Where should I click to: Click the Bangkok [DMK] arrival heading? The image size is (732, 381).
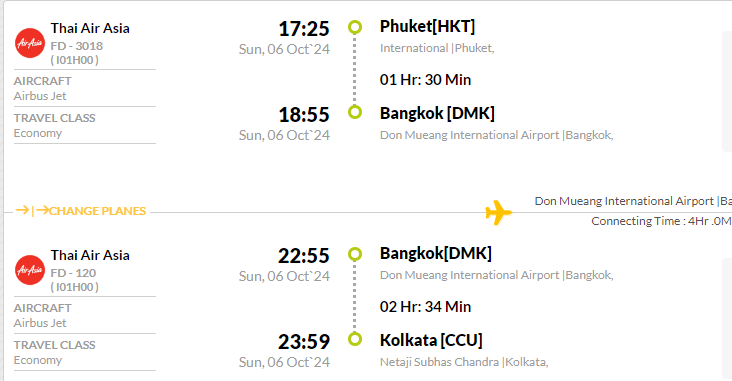437,113
